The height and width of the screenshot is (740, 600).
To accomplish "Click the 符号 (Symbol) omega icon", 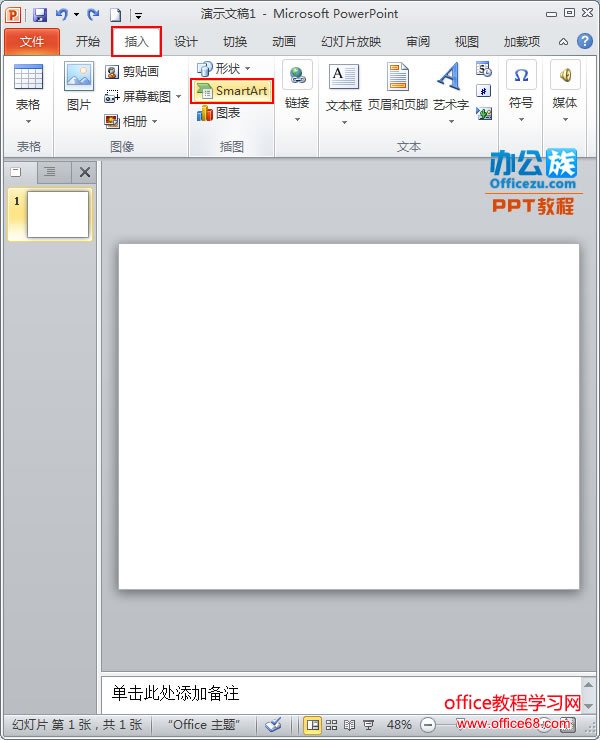I will point(521,75).
